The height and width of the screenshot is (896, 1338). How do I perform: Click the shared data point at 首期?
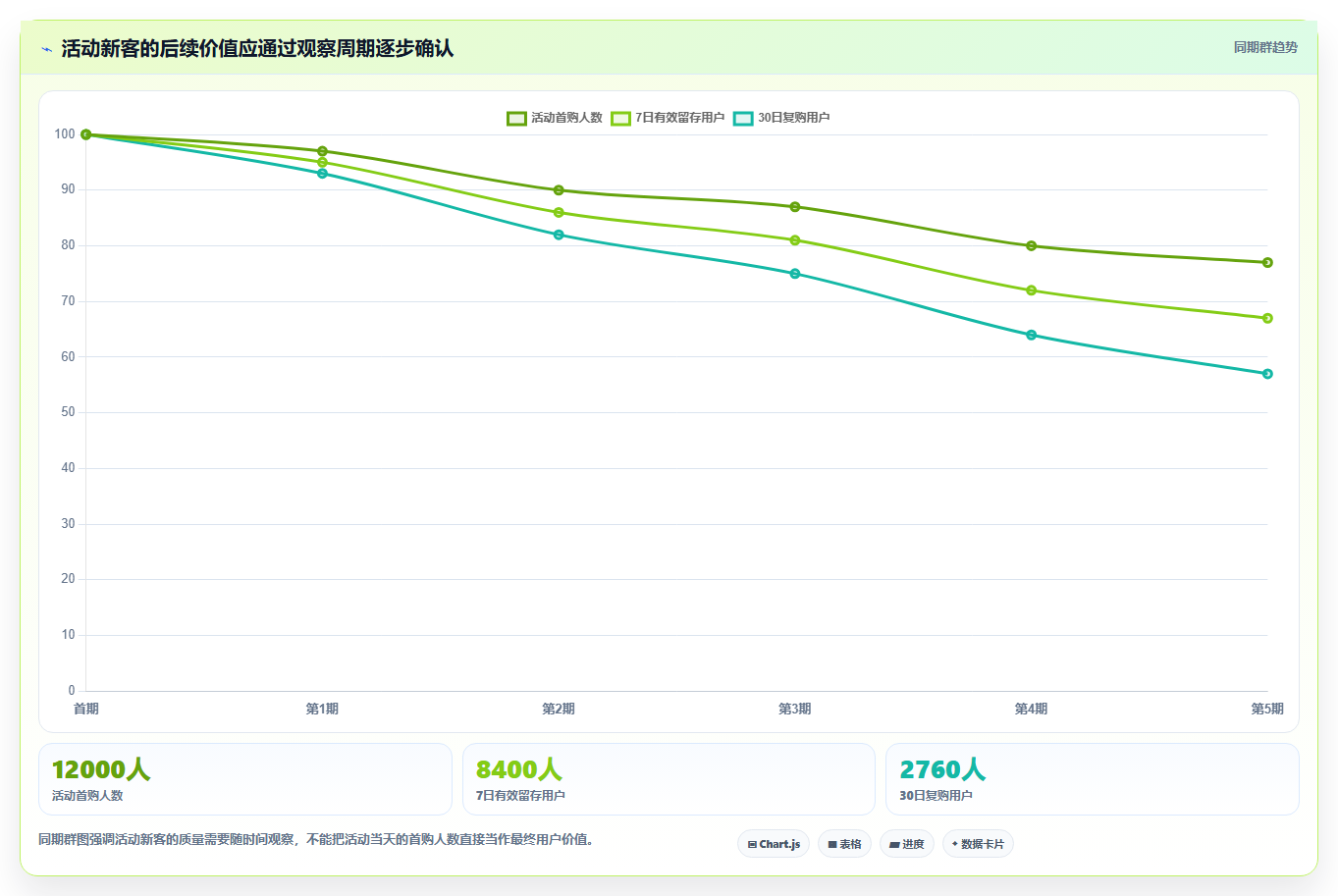point(86,134)
